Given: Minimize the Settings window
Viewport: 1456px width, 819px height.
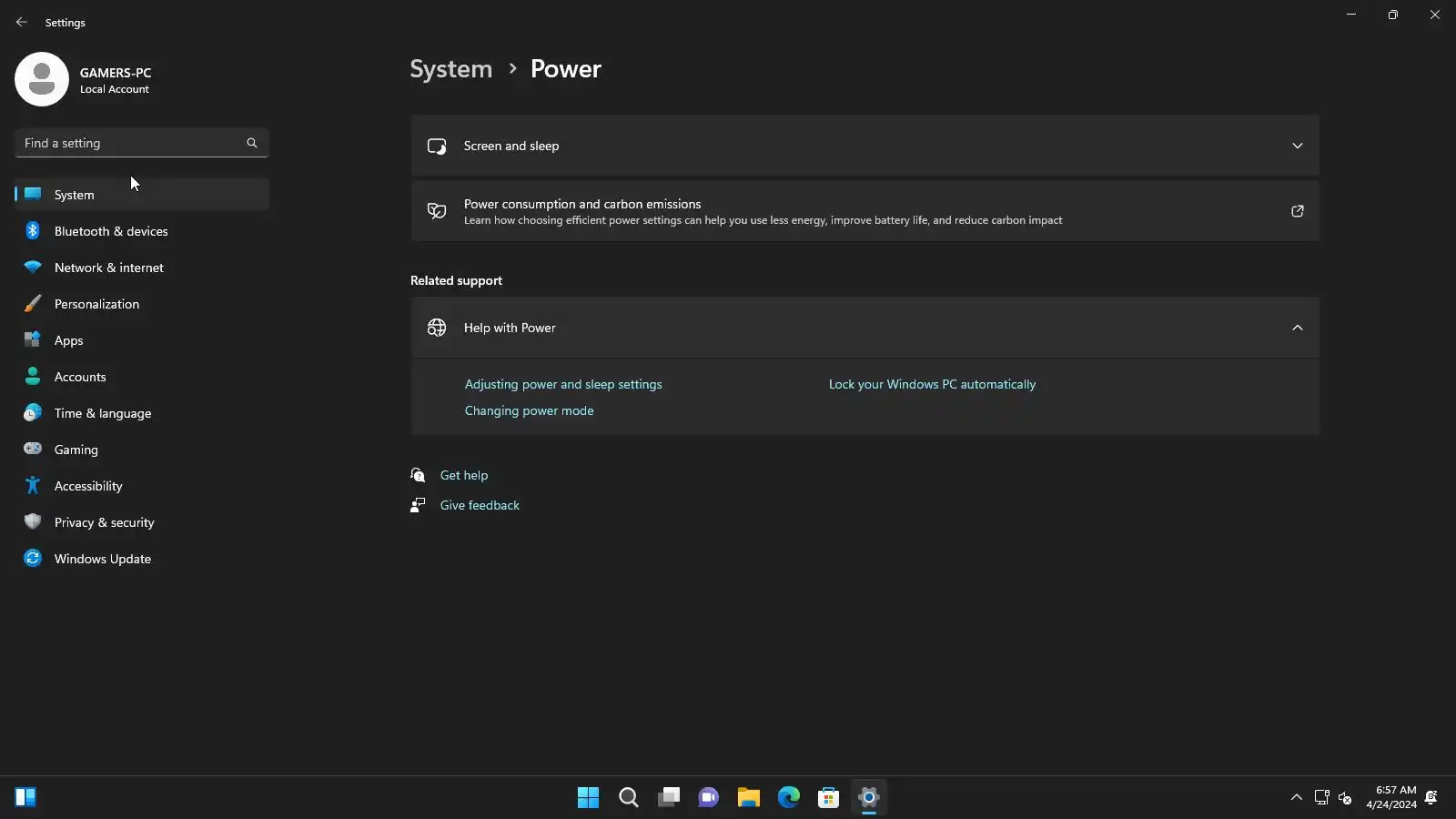Looking at the screenshot, I should (1351, 15).
